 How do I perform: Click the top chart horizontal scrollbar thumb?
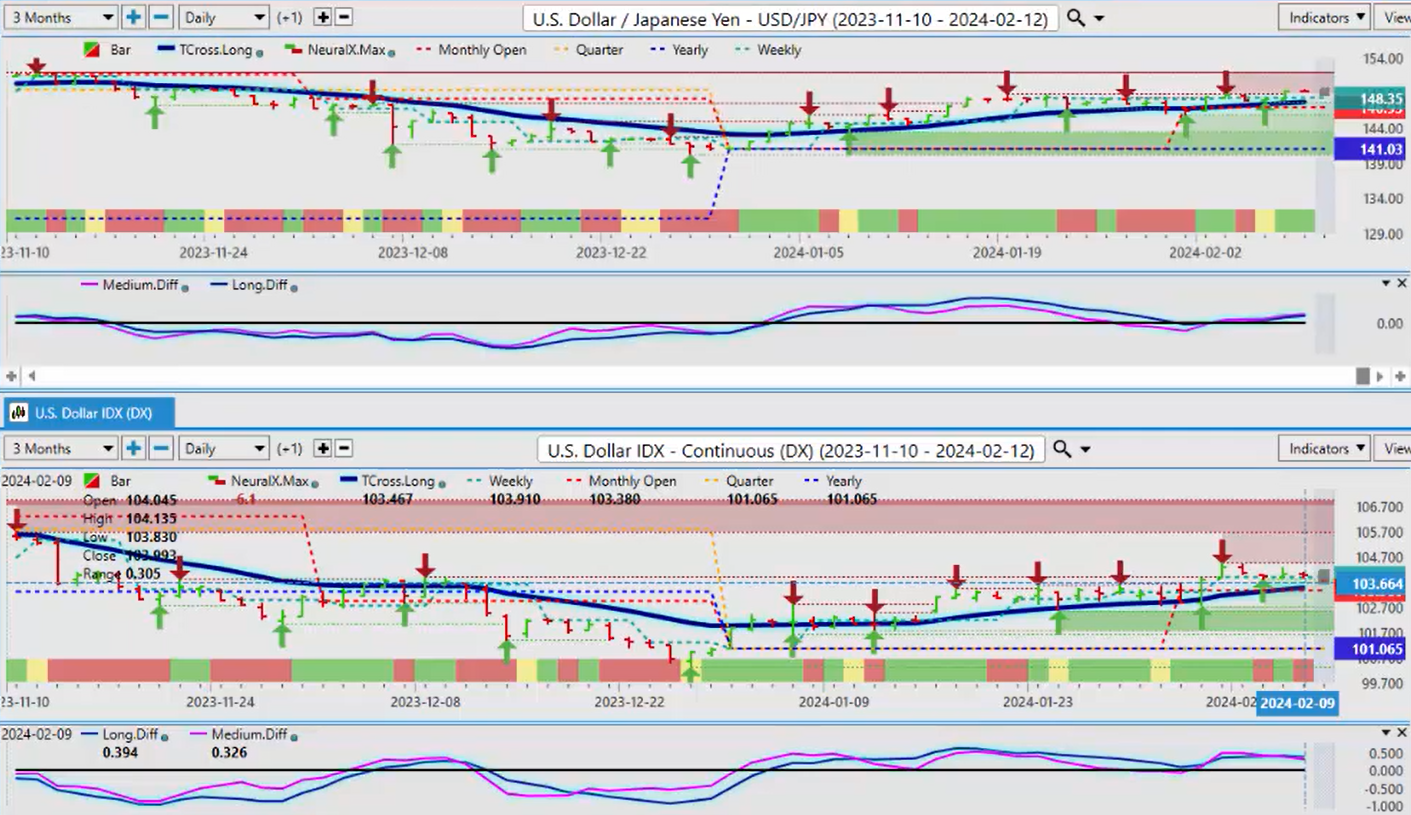[x=1362, y=376]
